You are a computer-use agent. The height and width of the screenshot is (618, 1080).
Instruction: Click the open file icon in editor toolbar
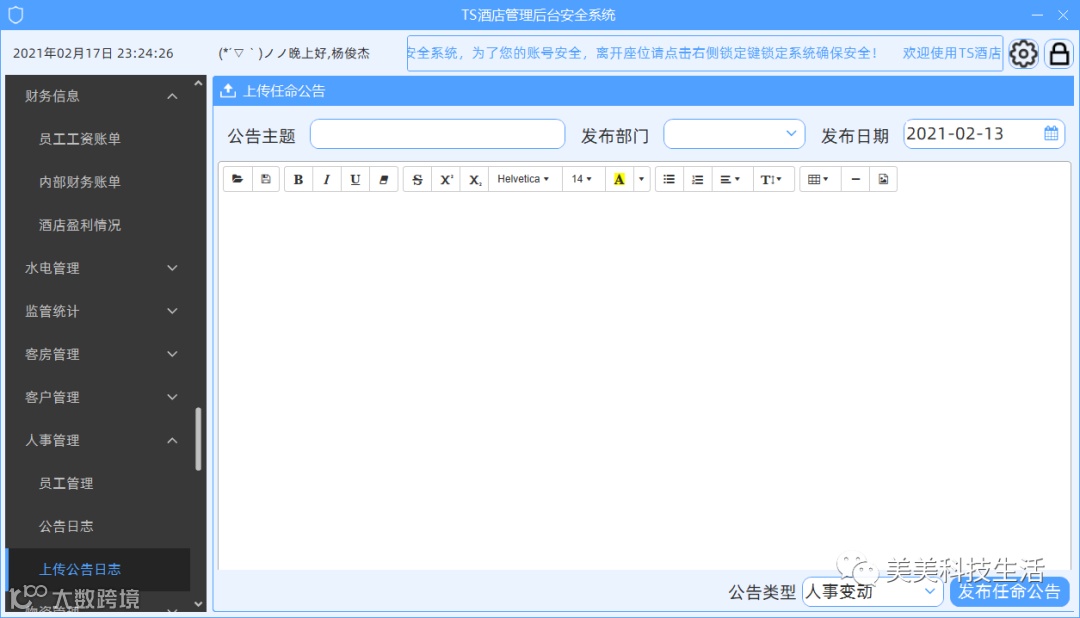tap(238, 179)
